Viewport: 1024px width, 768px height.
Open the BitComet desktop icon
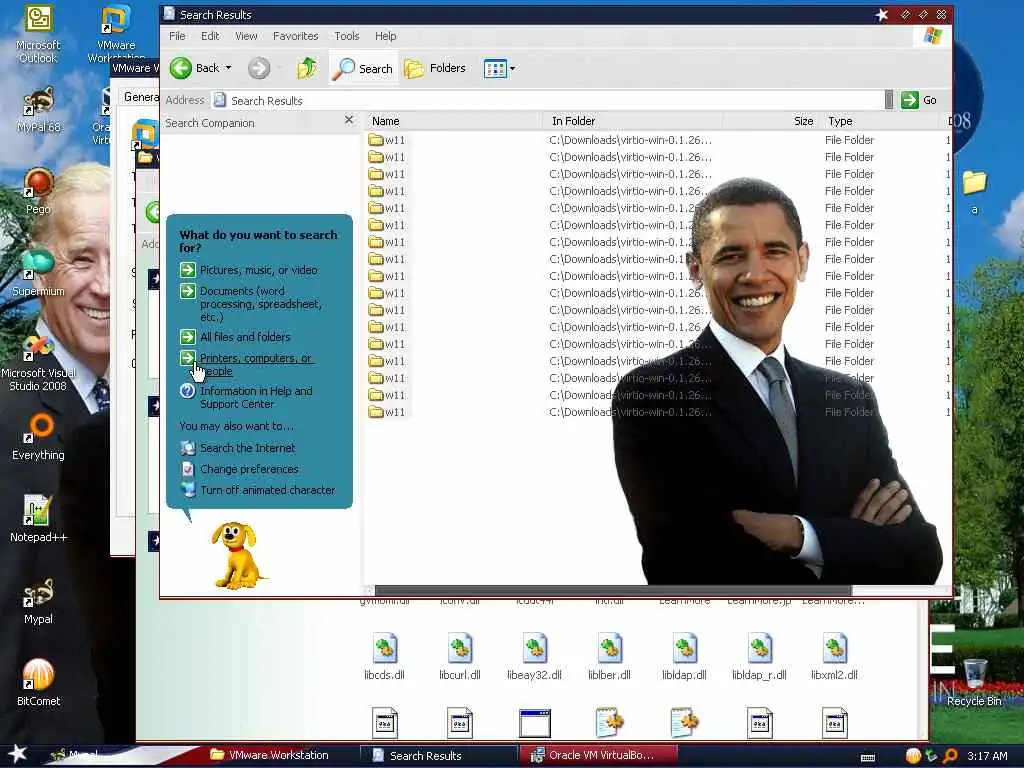tap(38, 683)
